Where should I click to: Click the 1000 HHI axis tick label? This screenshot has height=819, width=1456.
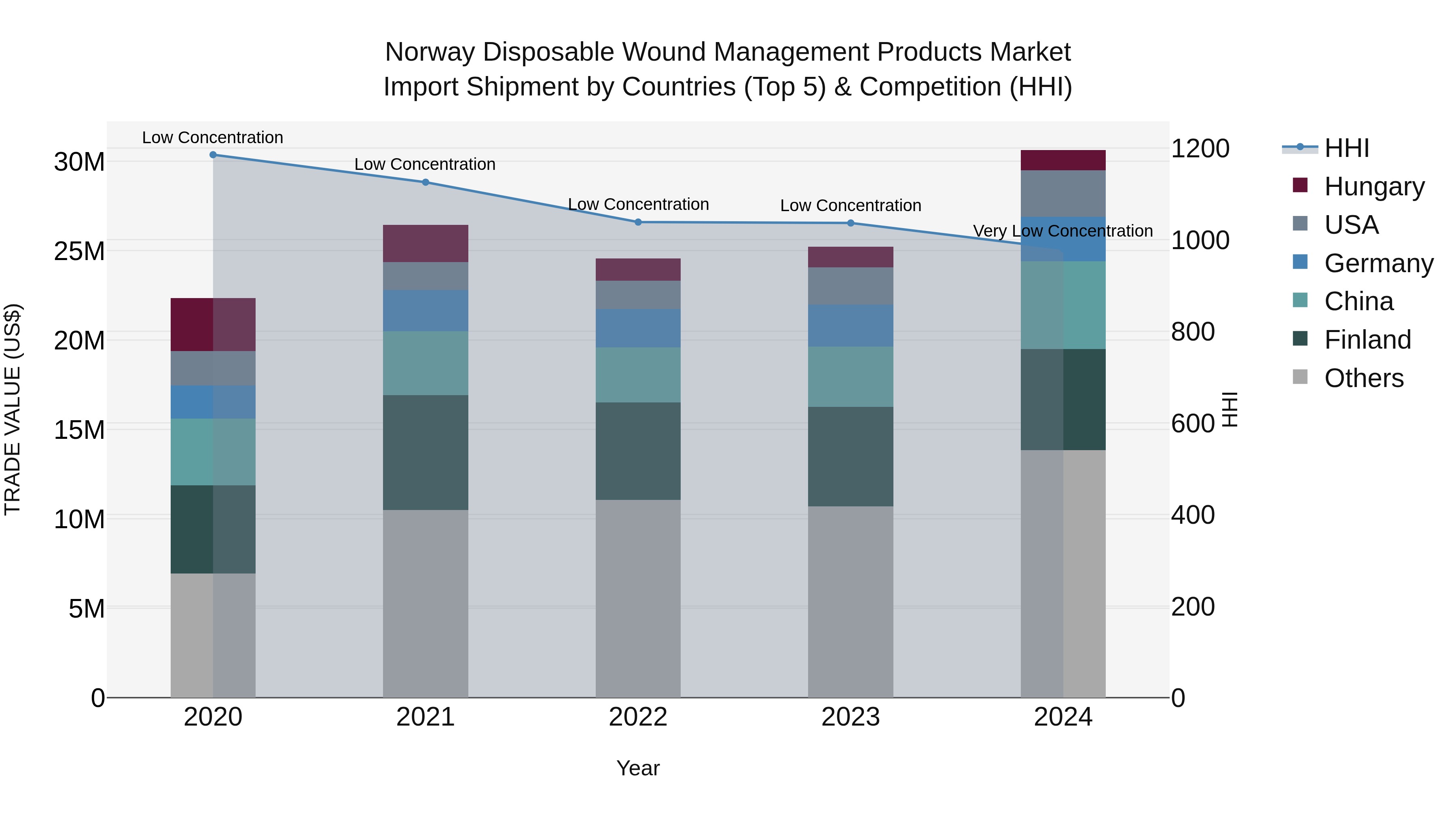1200,240
